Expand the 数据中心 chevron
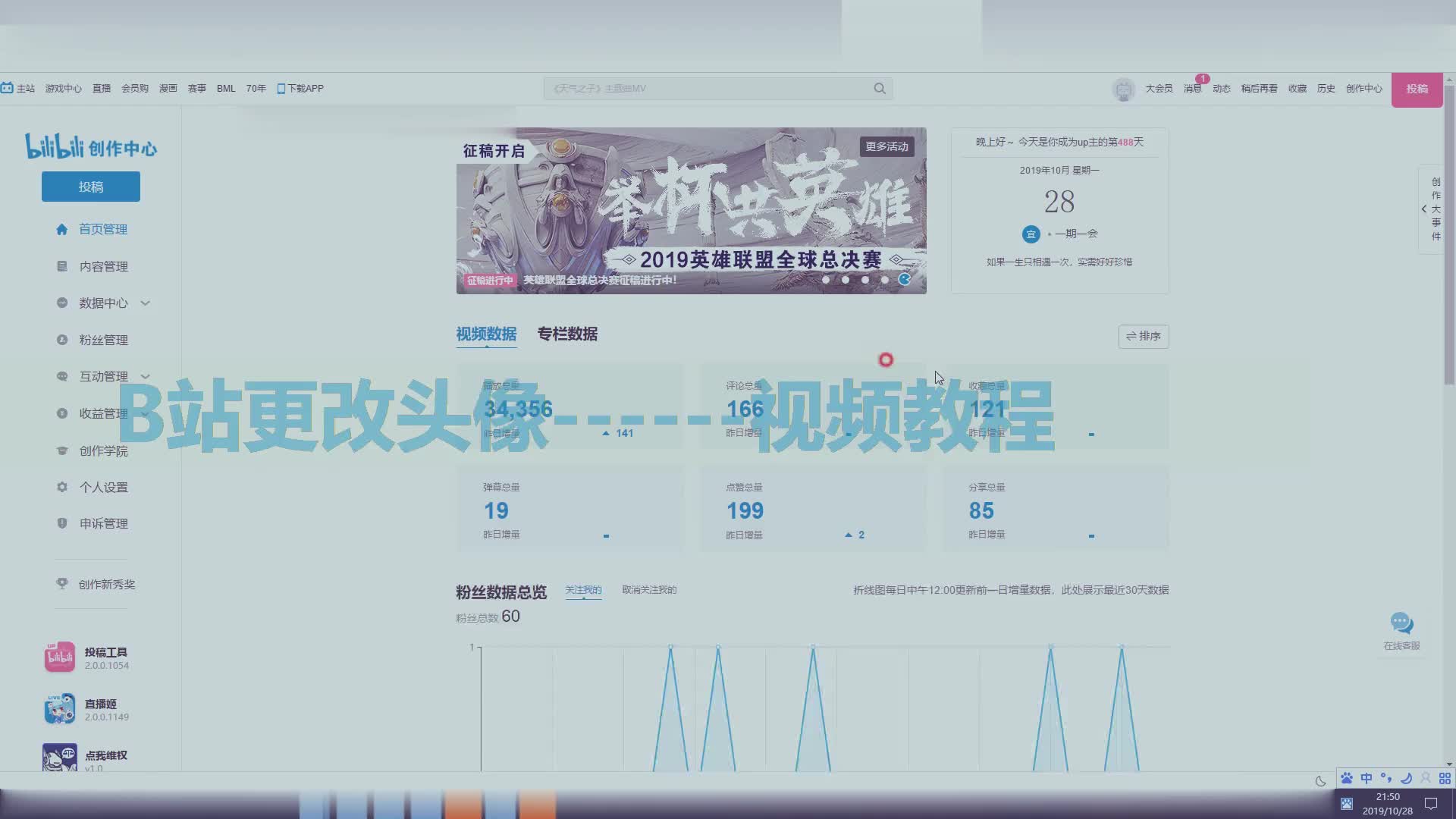 (x=146, y=303)
